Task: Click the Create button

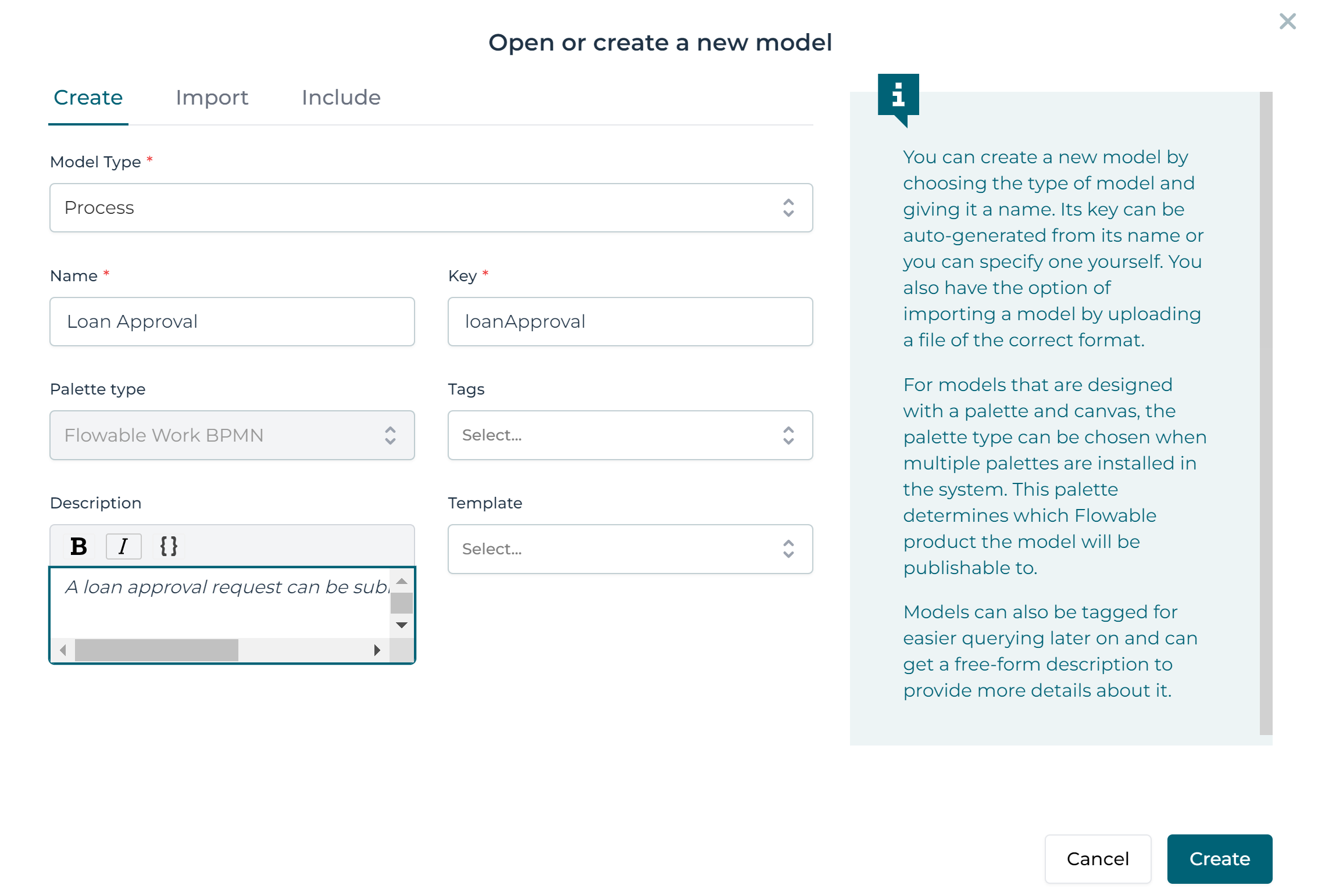Action: 1219,859
